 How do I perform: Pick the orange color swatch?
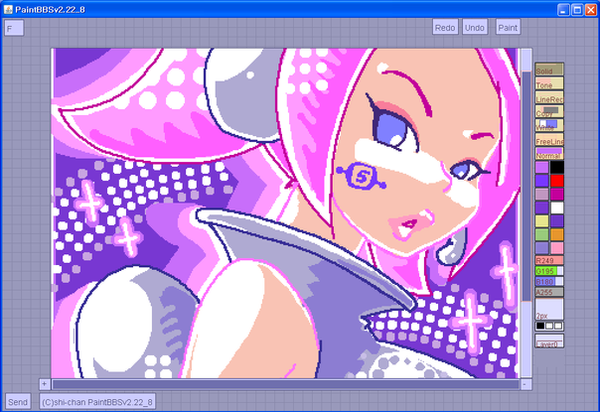coord(557,234)
